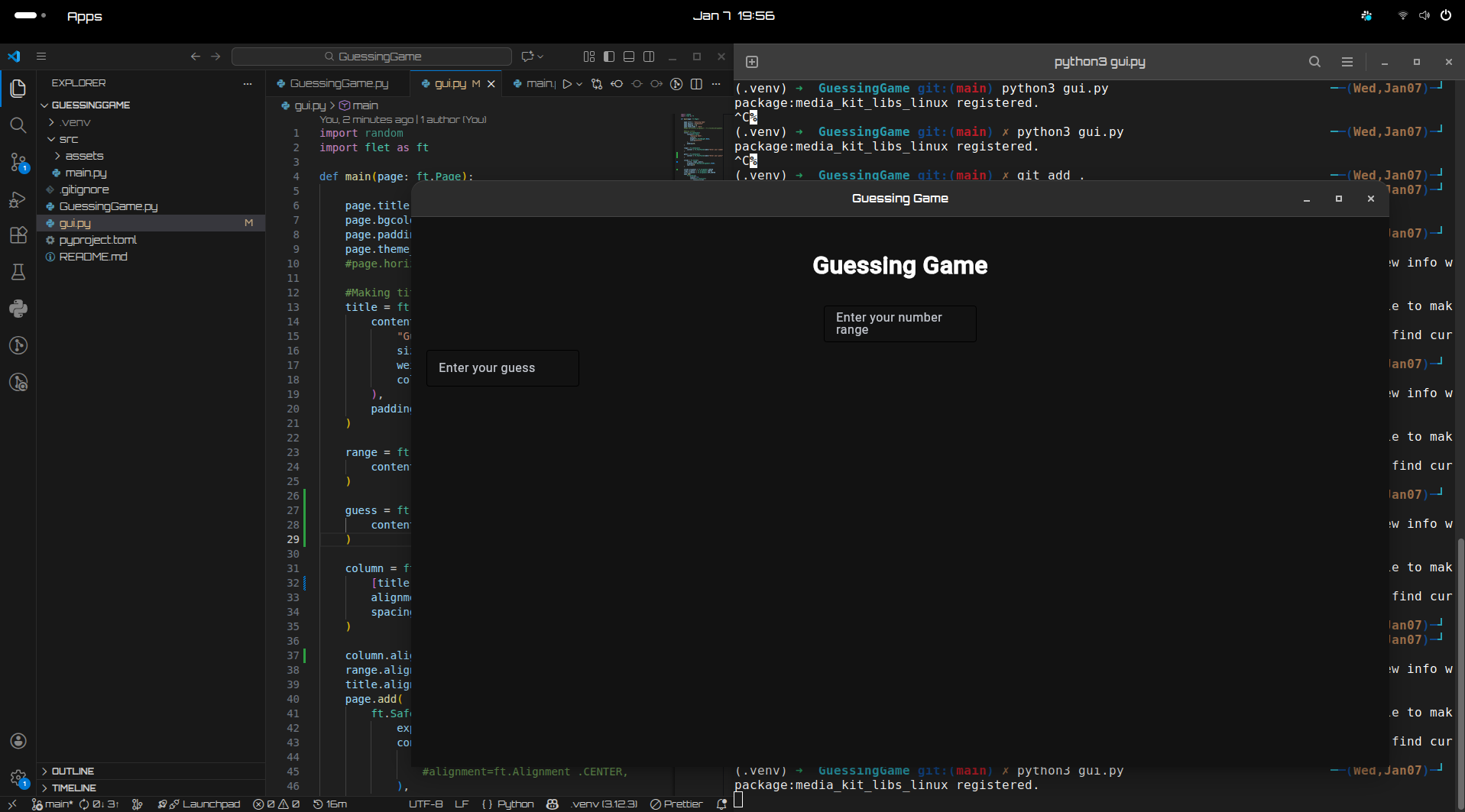Toggle the bottom panel layout

(x=629, y=57)
